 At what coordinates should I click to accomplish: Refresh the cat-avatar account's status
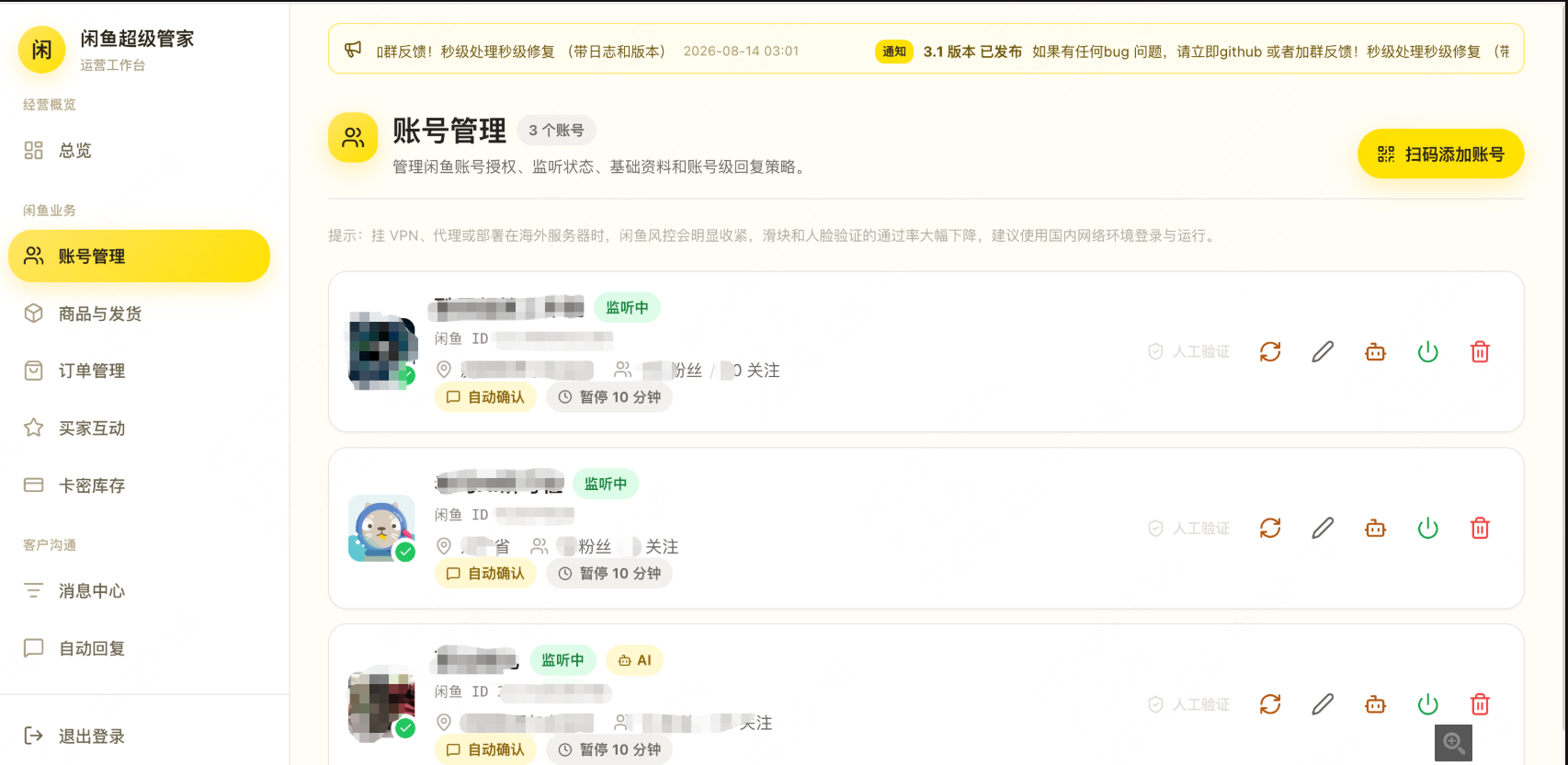click(x=1270, y=528)
